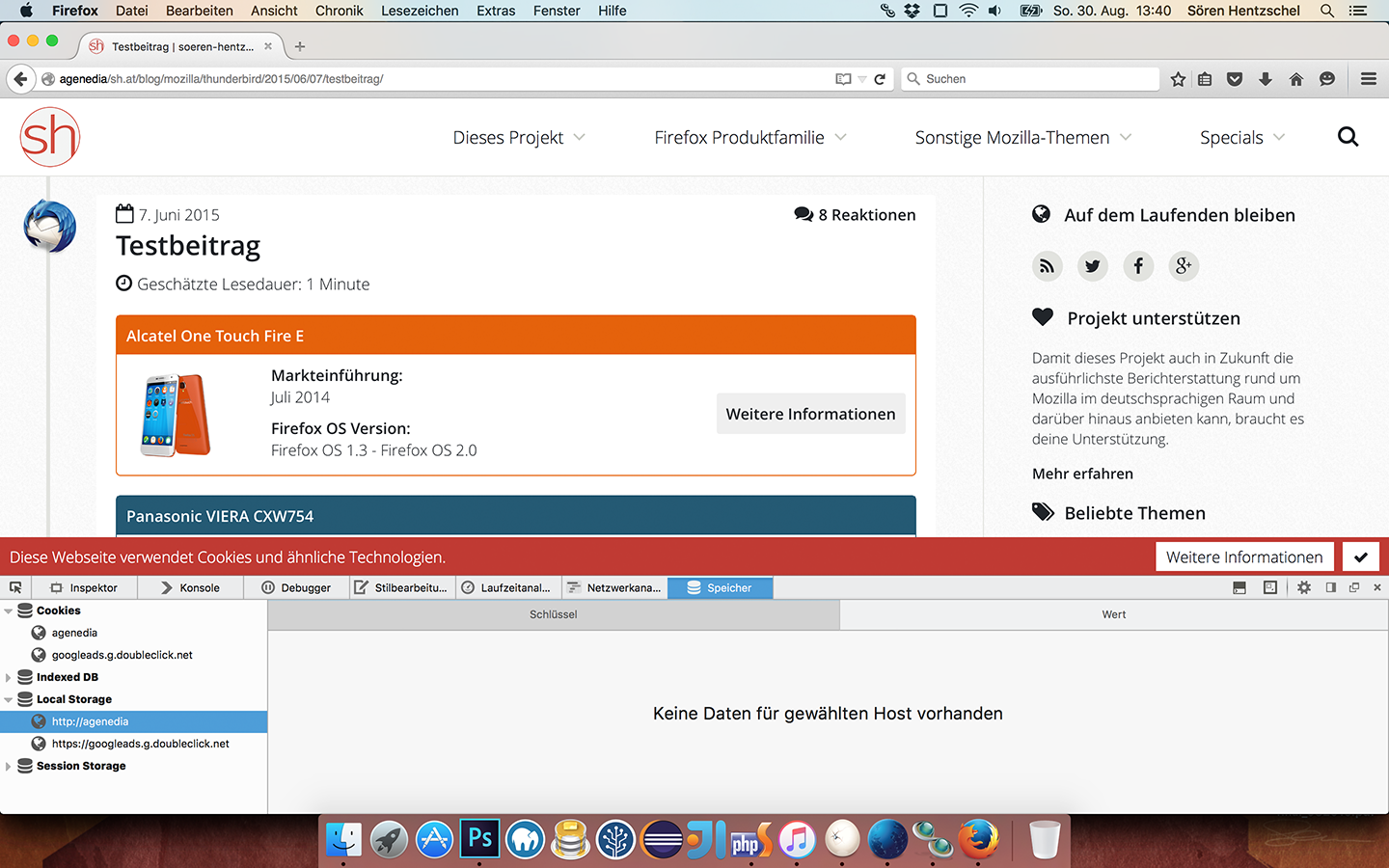This screenshot has height=868, width=1389.
Task: Open the downloads panel
Action: point(1266,79)
